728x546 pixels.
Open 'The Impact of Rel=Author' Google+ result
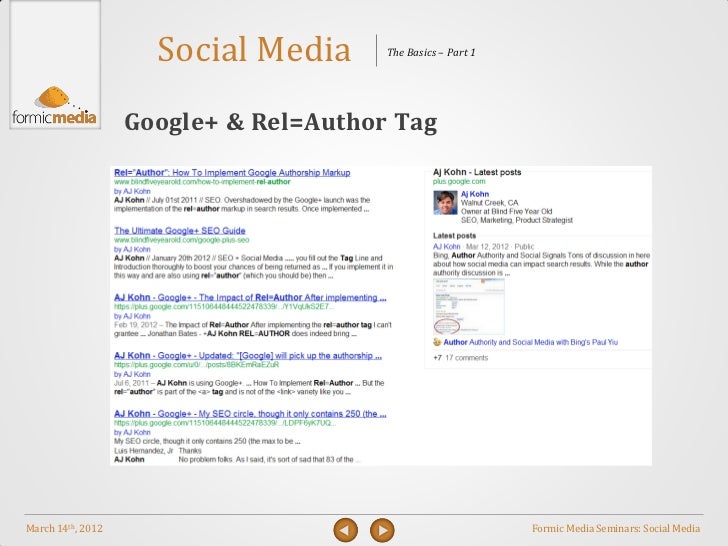point(250,298)
